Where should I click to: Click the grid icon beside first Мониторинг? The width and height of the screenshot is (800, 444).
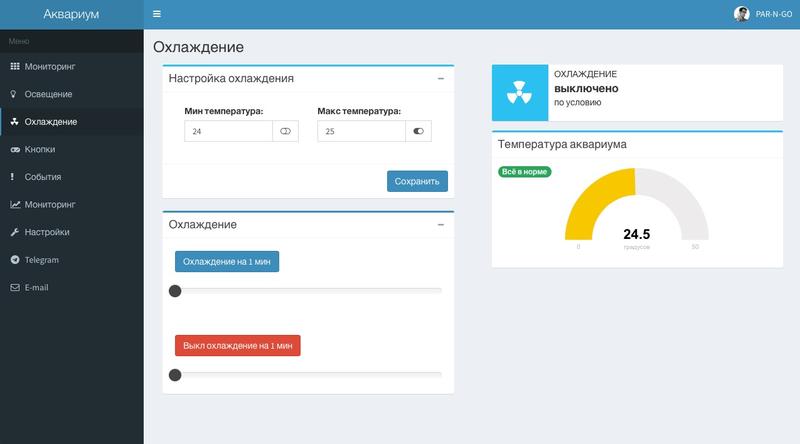click(14, 67)
